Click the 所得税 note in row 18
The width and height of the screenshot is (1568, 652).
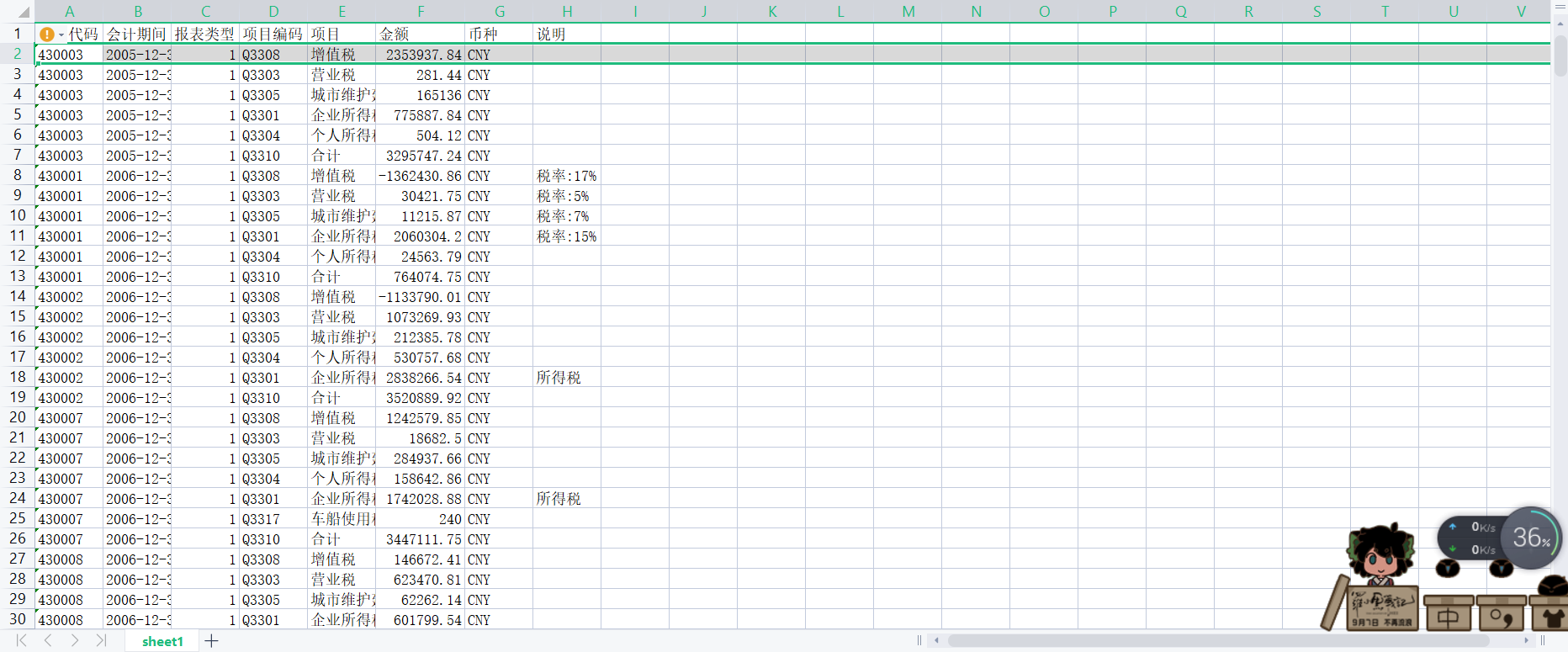[x=567, y=378]
